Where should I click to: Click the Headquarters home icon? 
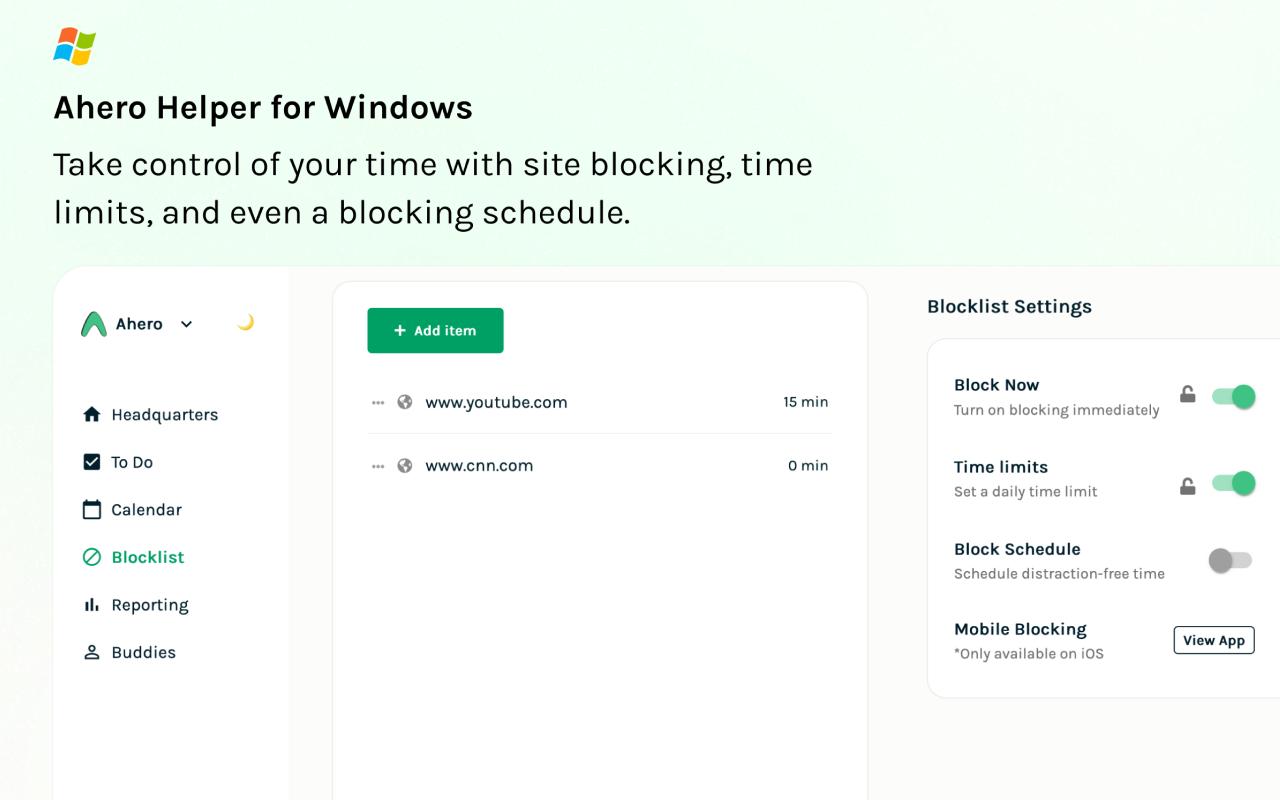[x=92, y=414]
